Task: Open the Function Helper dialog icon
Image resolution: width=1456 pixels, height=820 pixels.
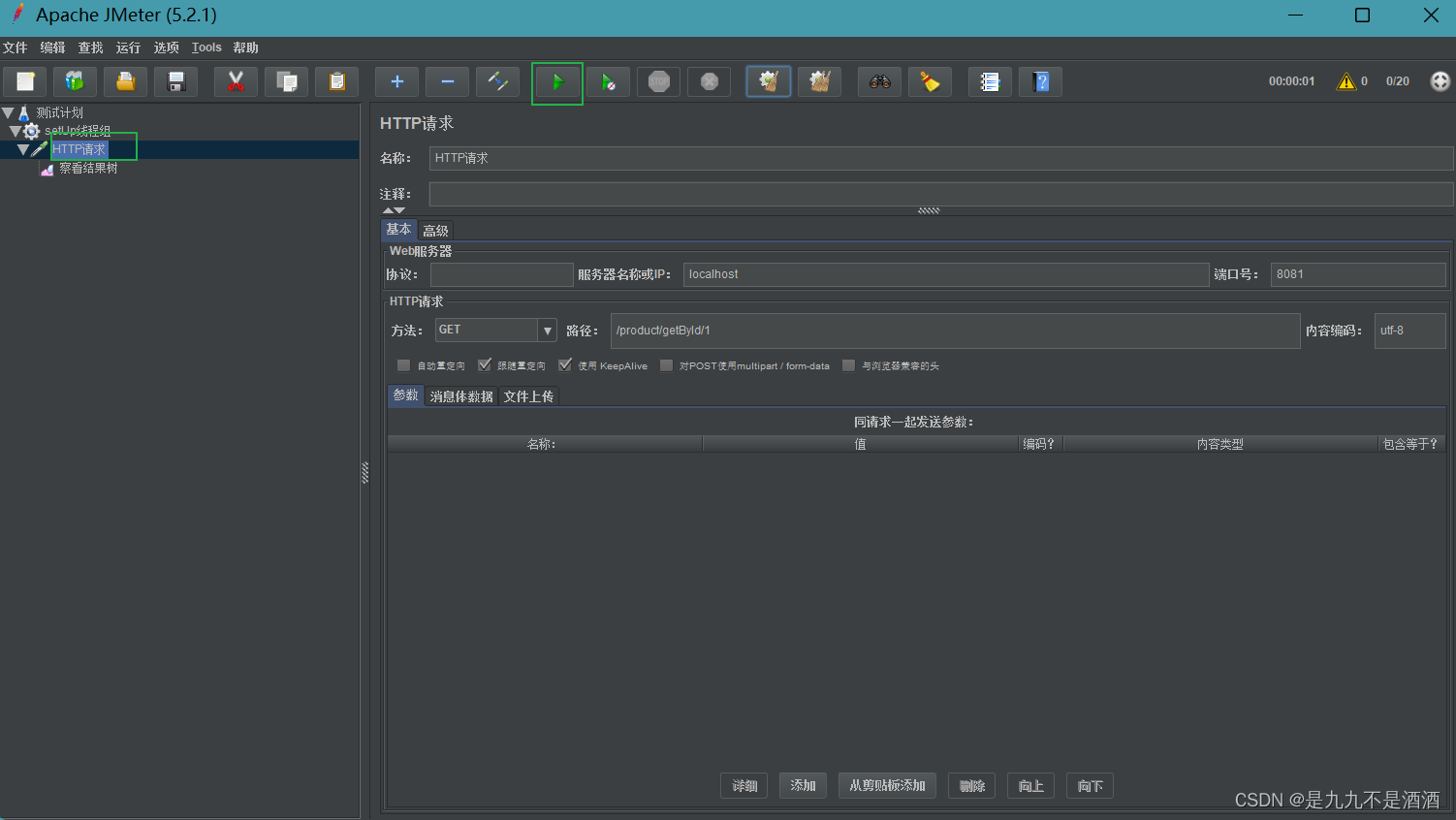Action: pyautogui.click(x=990, y=81)
